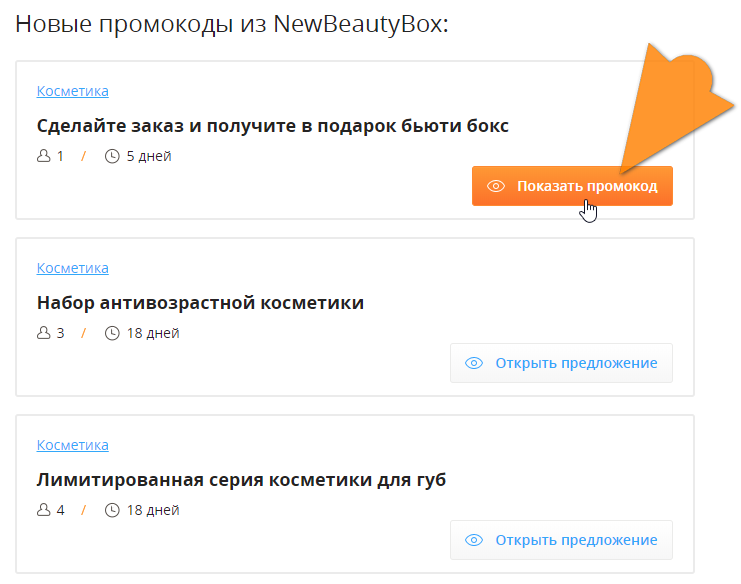Follow the Косметика link above beauty box gift
This screenshot has width=741, height=584.
[73, 91]
